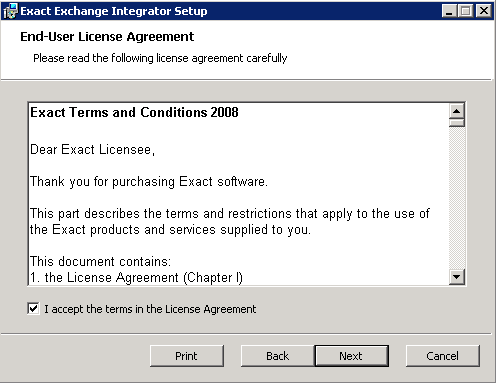Click the 'This document contains:' line

coord(100,262)
